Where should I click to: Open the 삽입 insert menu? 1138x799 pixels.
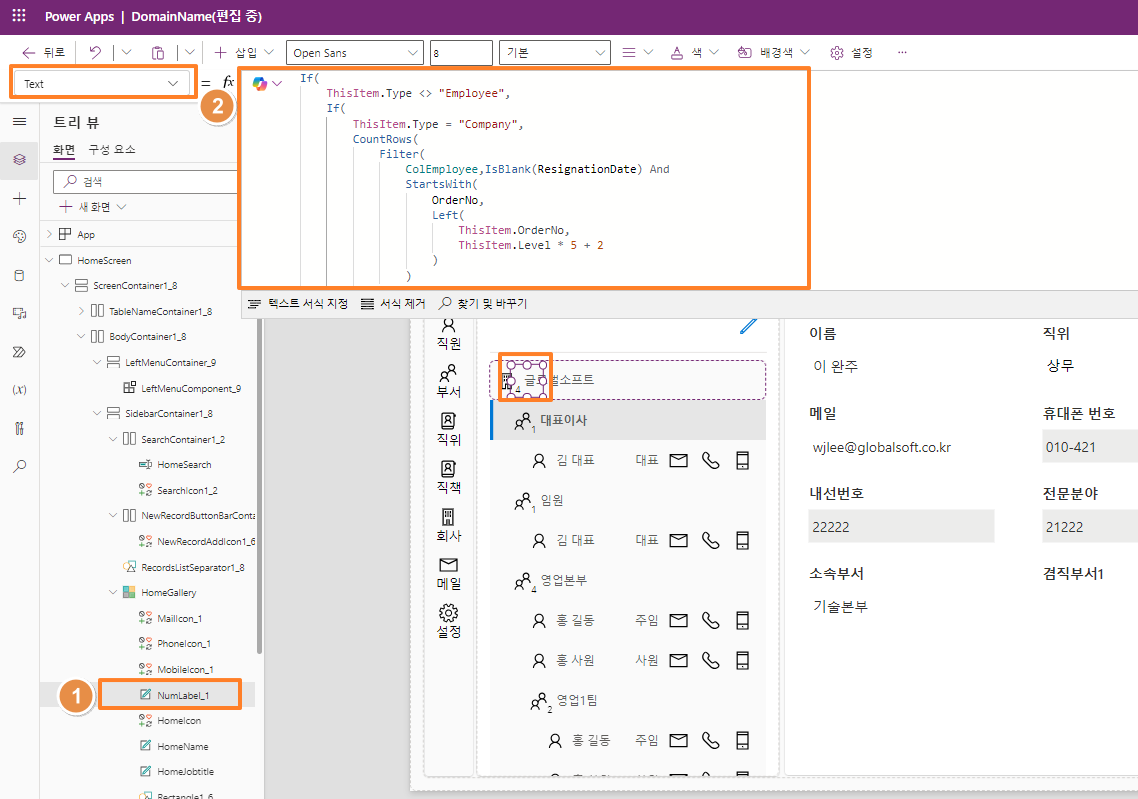tap(244, 52)
